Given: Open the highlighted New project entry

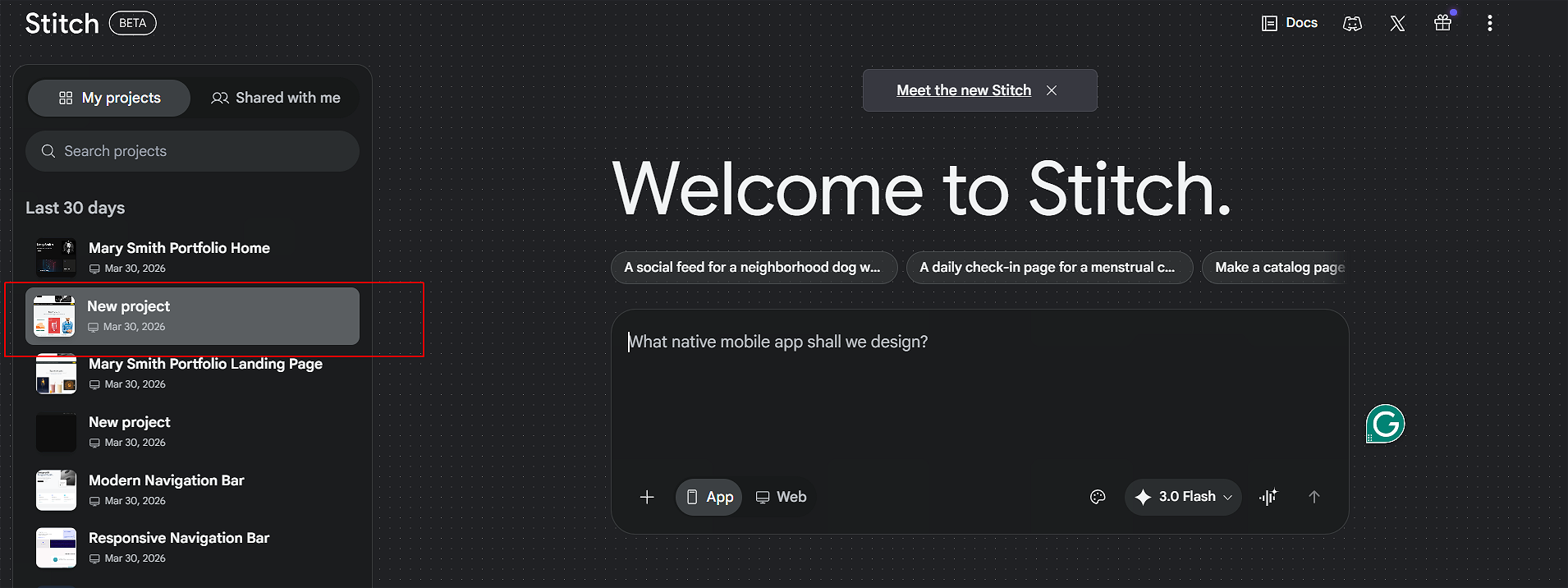Looking at the screenshot, I should click(192, 315).
